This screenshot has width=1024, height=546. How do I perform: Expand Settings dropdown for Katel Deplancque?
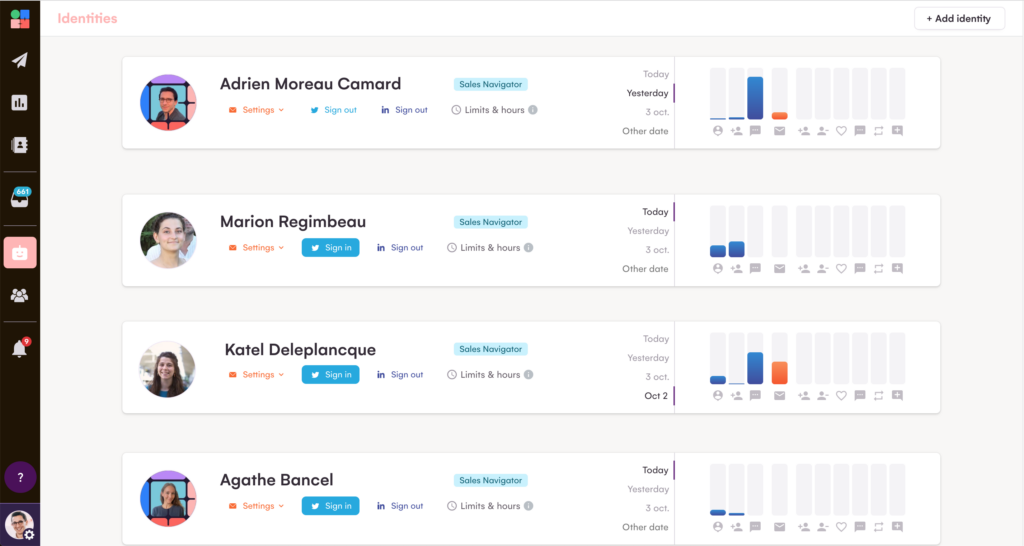coord(258,375)
